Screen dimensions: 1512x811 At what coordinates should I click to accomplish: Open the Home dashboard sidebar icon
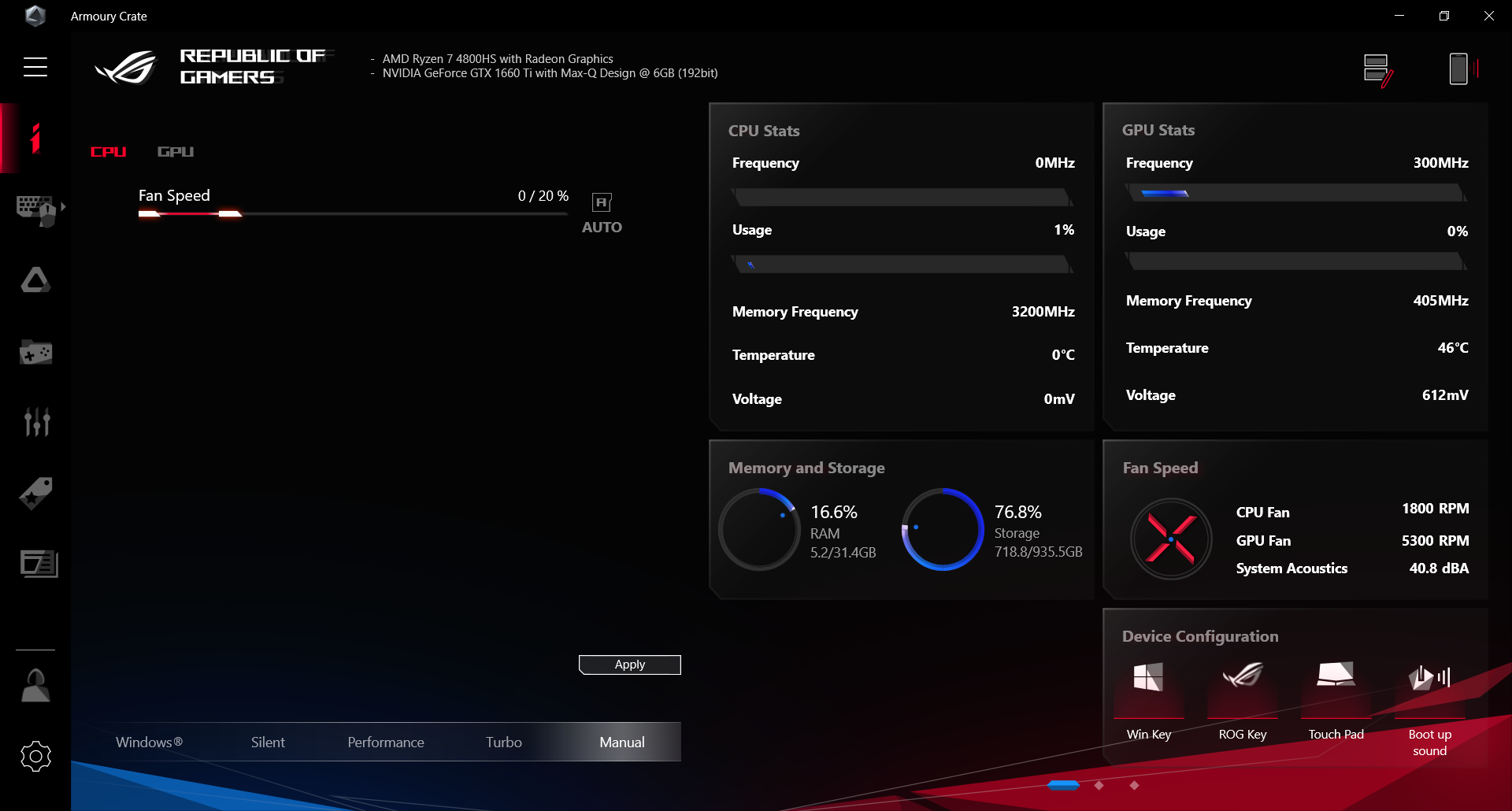point(35,139)
